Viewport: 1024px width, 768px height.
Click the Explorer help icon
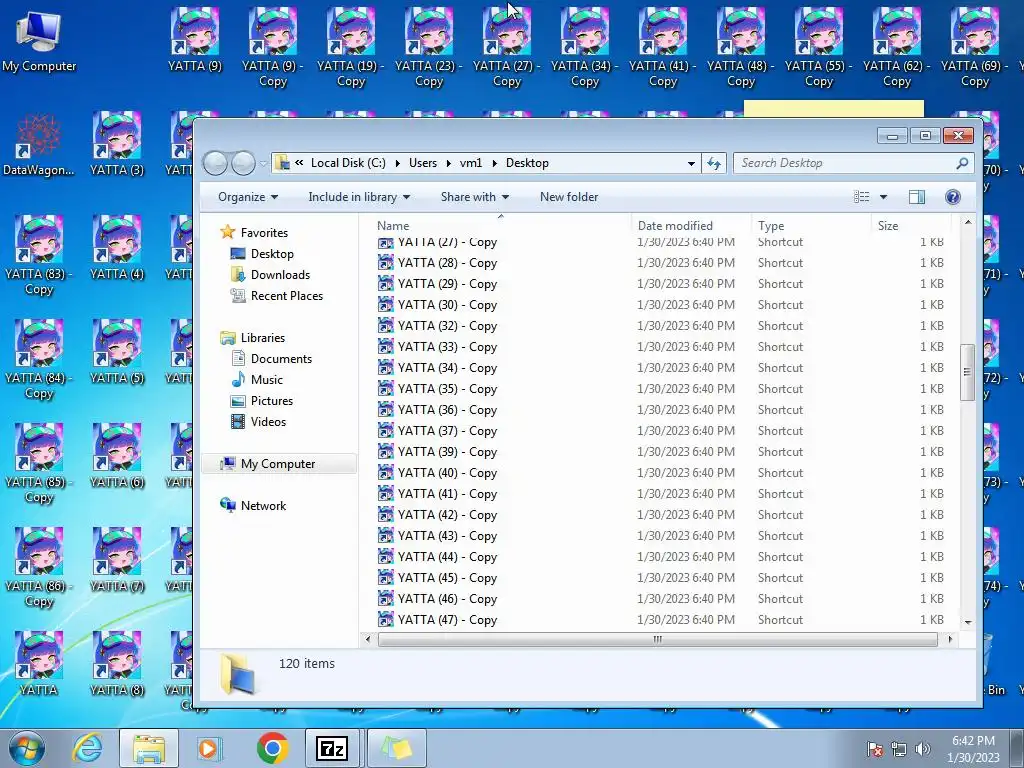click(x=953, y=197)
